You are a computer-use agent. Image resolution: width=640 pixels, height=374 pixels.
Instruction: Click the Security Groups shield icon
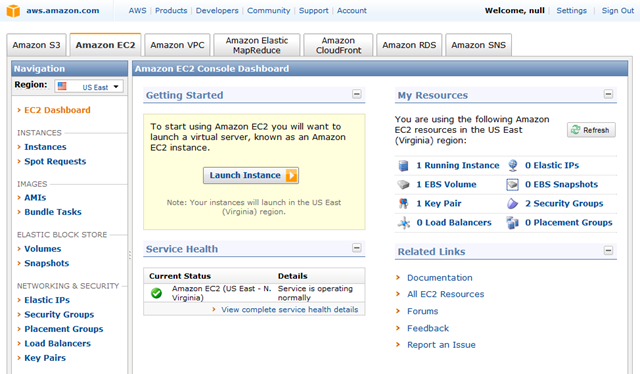[512, 203]
